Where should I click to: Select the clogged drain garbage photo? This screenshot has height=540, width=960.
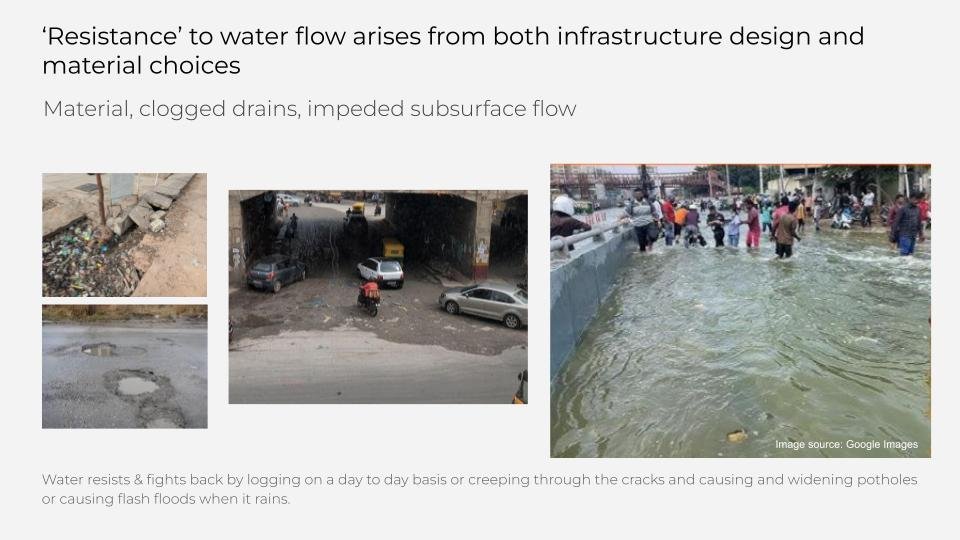[x=124, y=234]
